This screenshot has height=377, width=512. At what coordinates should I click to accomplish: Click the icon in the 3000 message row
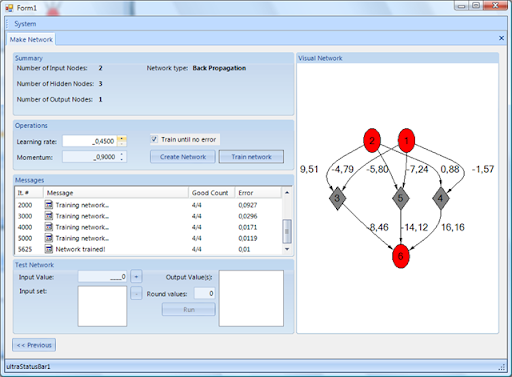(x=49, y=216)
